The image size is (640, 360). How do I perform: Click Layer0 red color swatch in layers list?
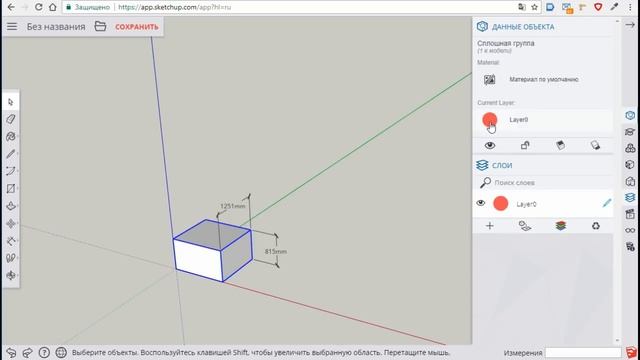click(x=500, y=203)
